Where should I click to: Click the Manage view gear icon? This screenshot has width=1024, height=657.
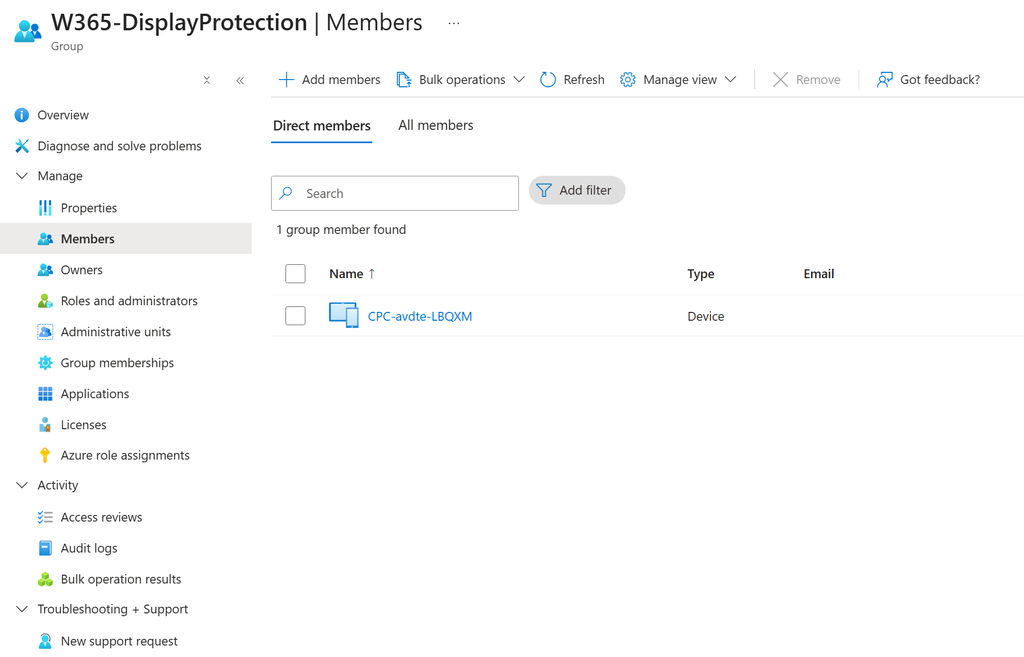pyautogui.click(x=628, y=80)
